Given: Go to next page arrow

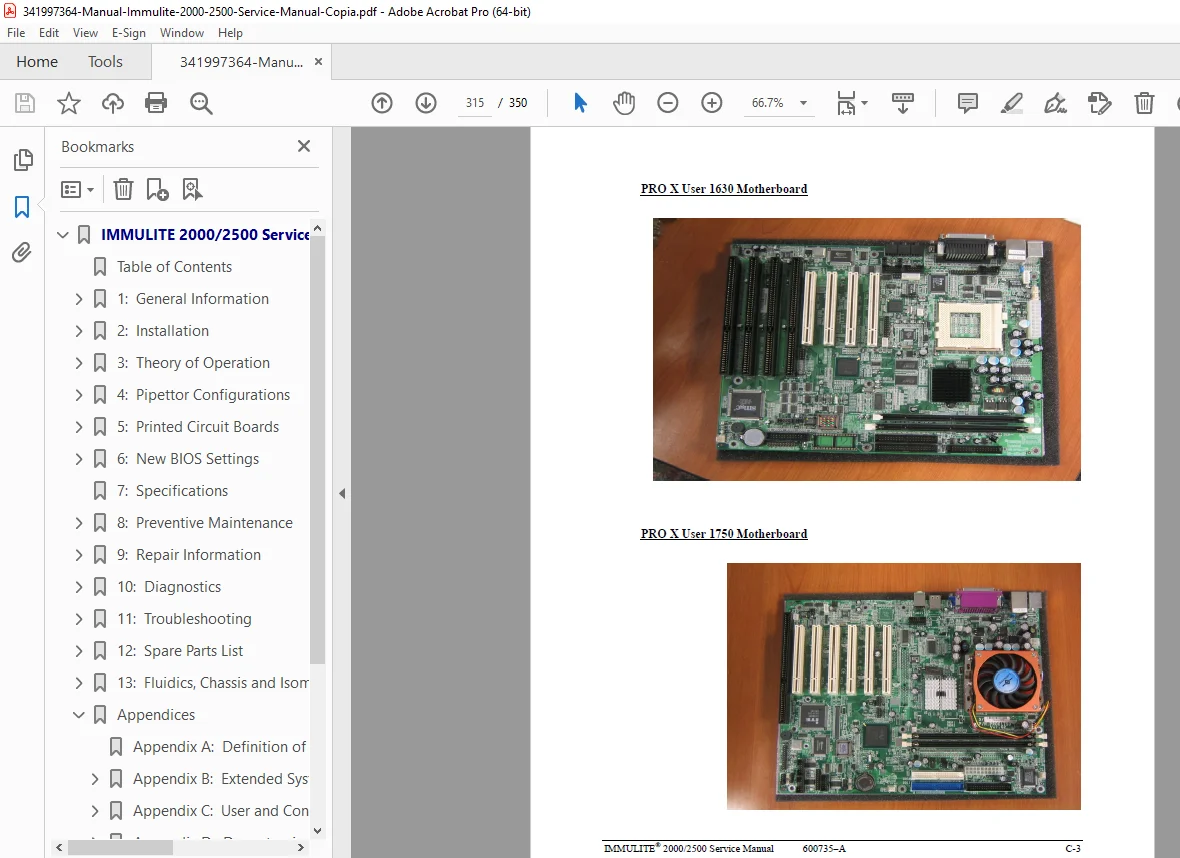Looking at the screenshot, I should pos(426,103).
